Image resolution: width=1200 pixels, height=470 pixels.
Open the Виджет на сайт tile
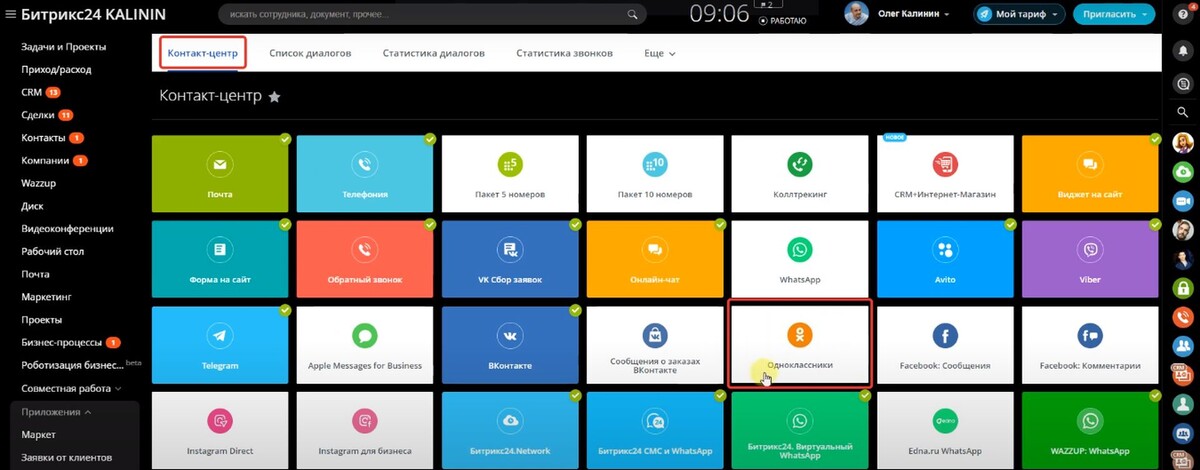(x=1090, y=174)
